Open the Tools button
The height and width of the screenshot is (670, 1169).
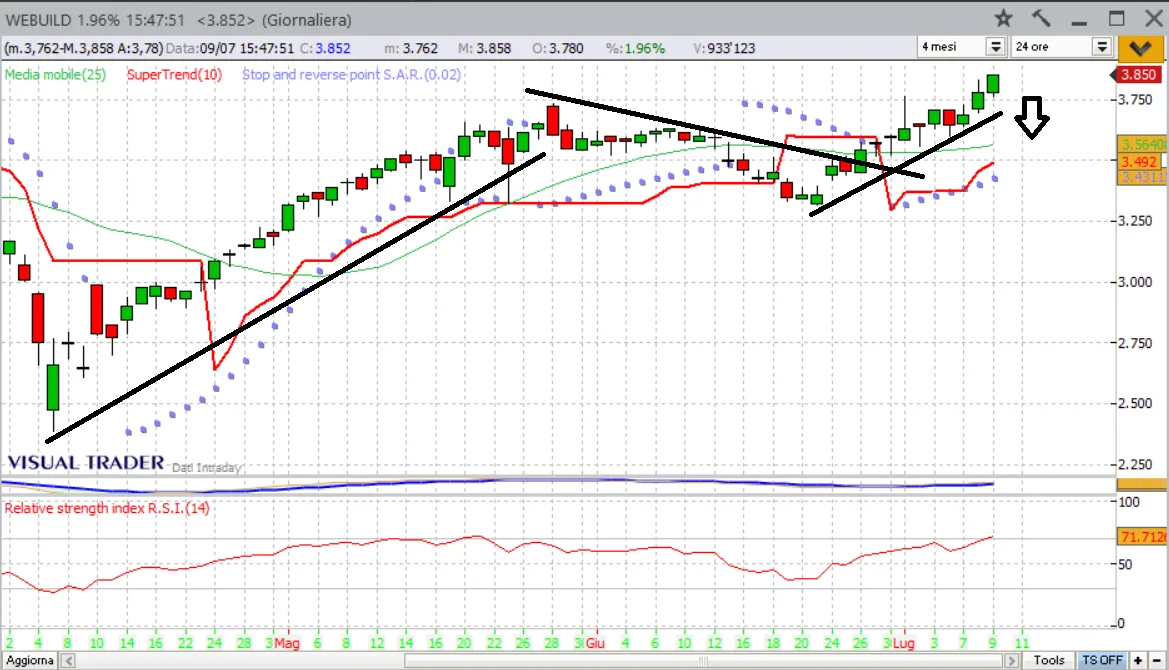[1048, 660]
